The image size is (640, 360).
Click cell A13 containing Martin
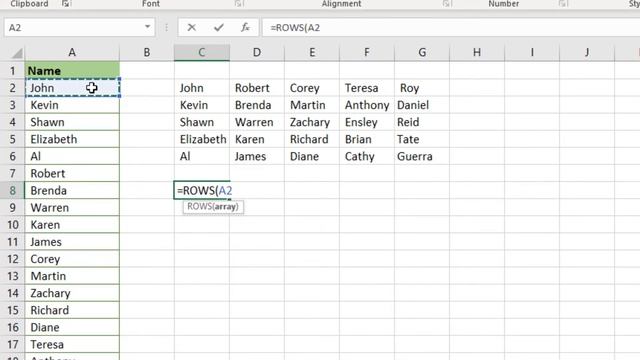[x=72, y=276]
